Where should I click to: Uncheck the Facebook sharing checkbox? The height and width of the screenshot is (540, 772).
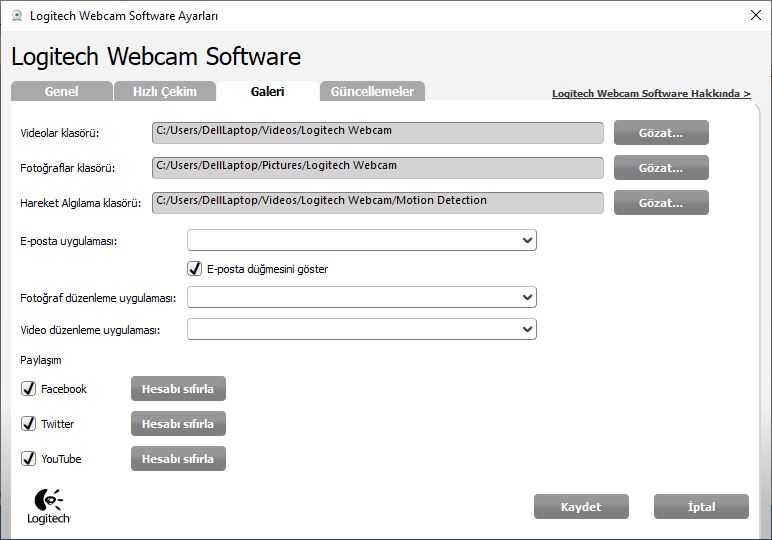[29, 388]
